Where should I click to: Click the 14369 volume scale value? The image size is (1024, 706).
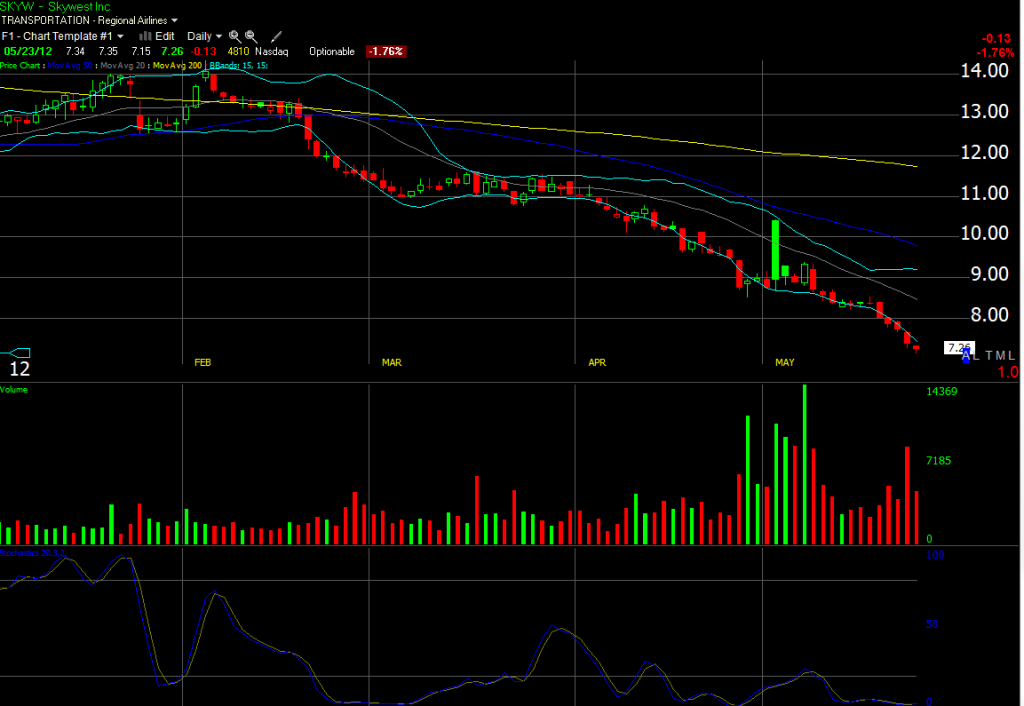pos(942,392)
